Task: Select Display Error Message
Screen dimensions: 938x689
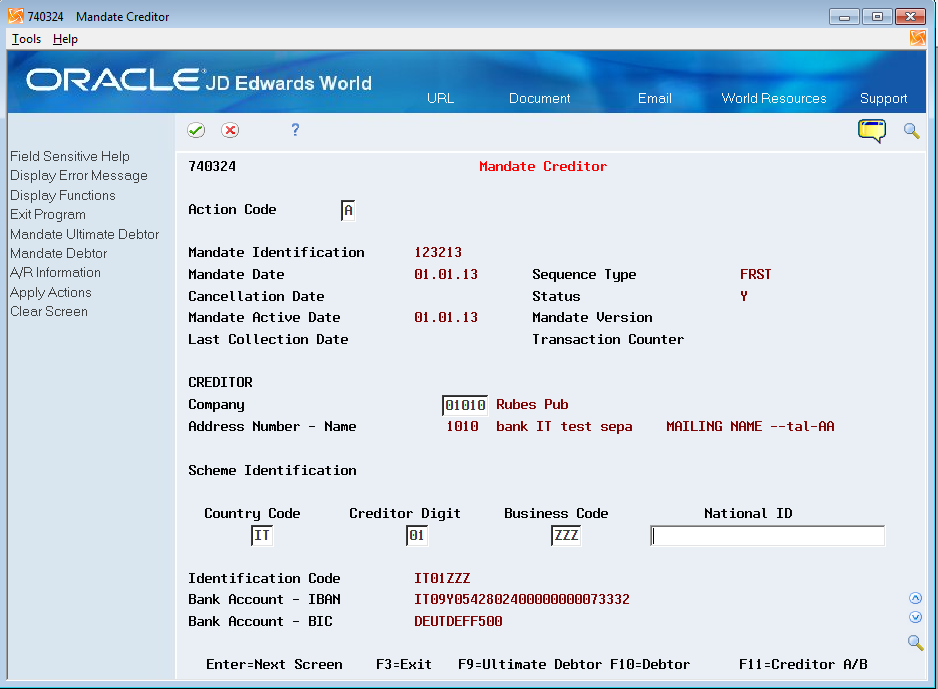Action: [x=79, y=175]
